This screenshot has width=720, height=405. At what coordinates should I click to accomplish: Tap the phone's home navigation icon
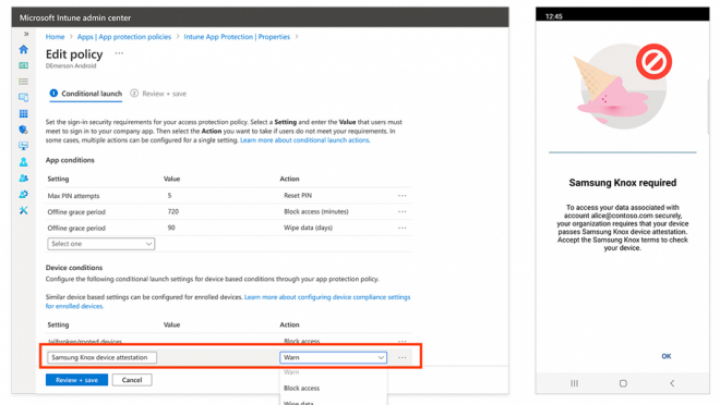click(623, 383)
